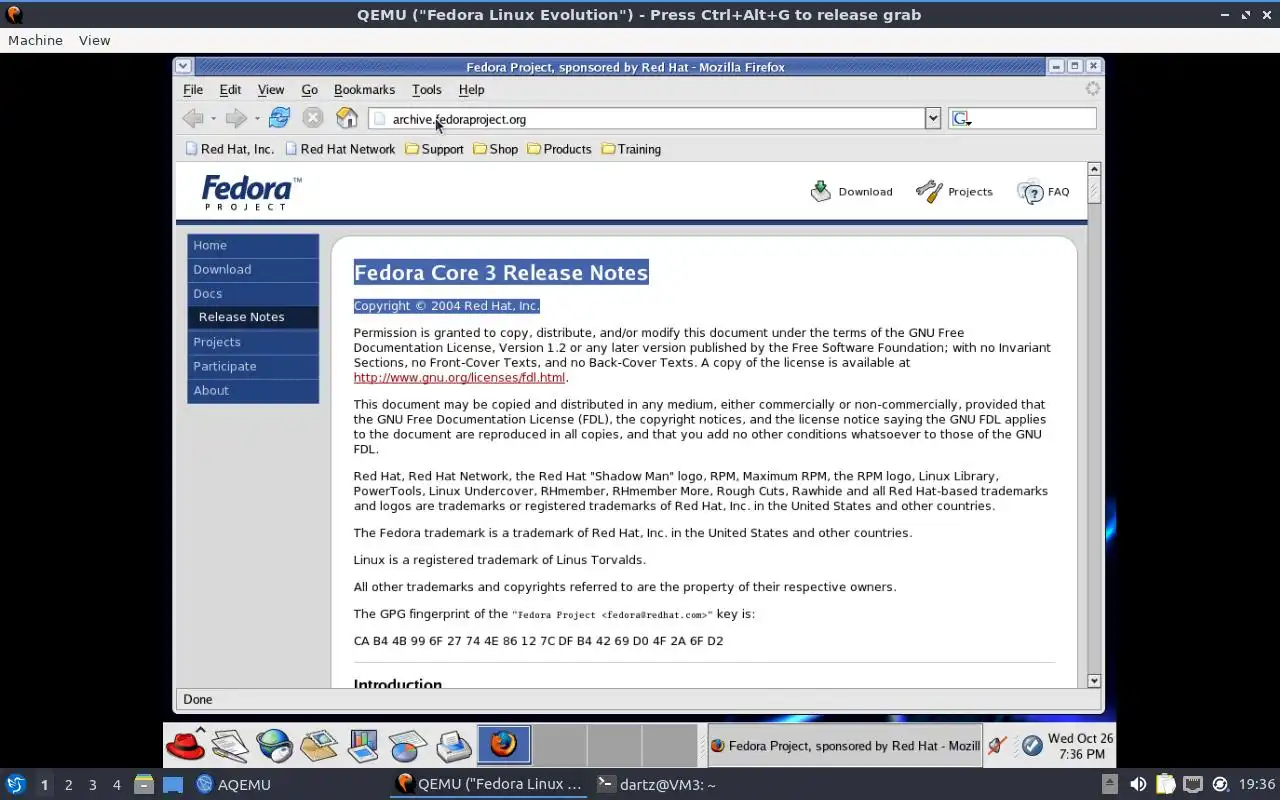This screenshot has height=800, width=1280.
Task: Click the Firefox icon in workspace switcher
Action: click(x=504, y=745)
